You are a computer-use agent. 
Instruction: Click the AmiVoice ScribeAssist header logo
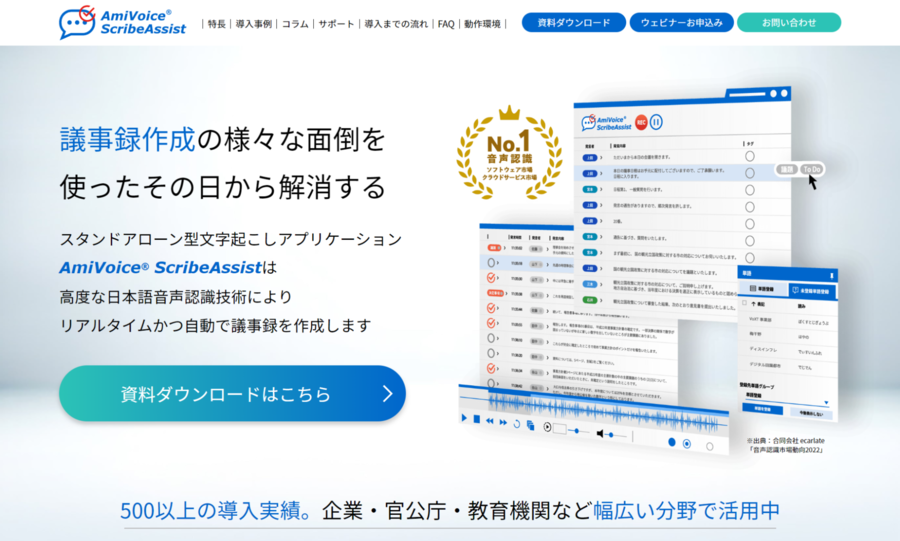(x=124, y=22)
